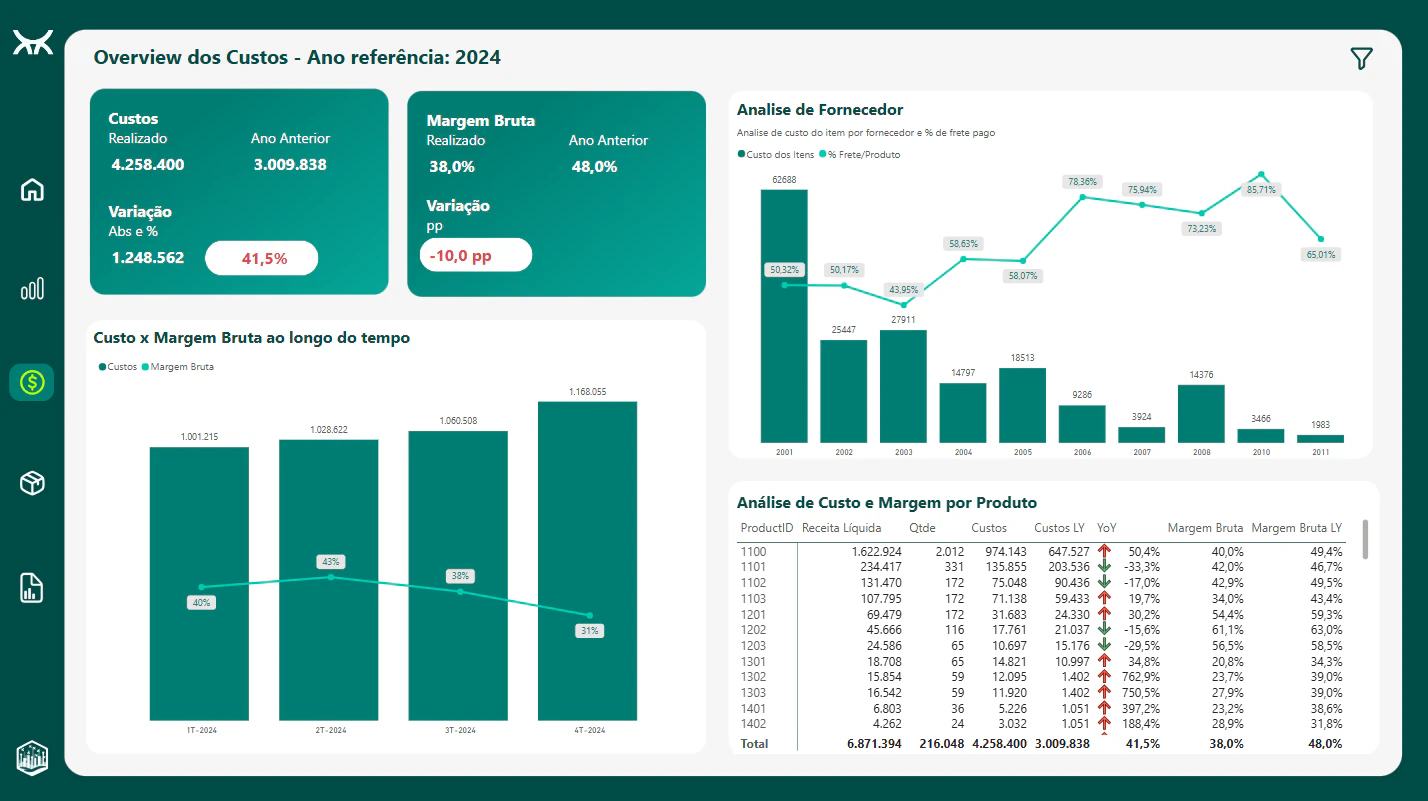Click the % Frete/Produto legend marker

(823, 154)
